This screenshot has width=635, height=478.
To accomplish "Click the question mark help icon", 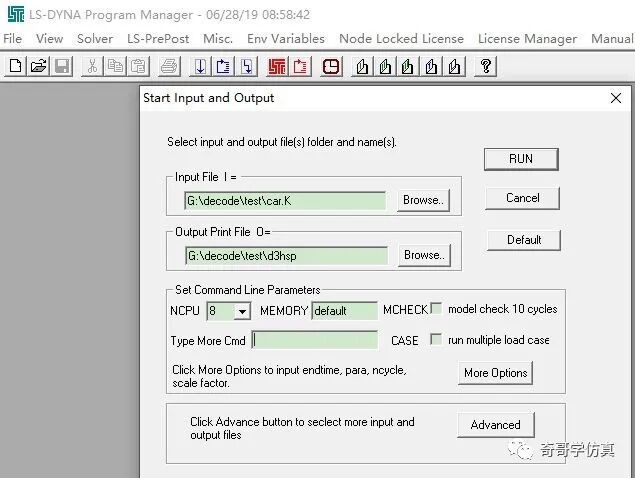I will [486, 66].
